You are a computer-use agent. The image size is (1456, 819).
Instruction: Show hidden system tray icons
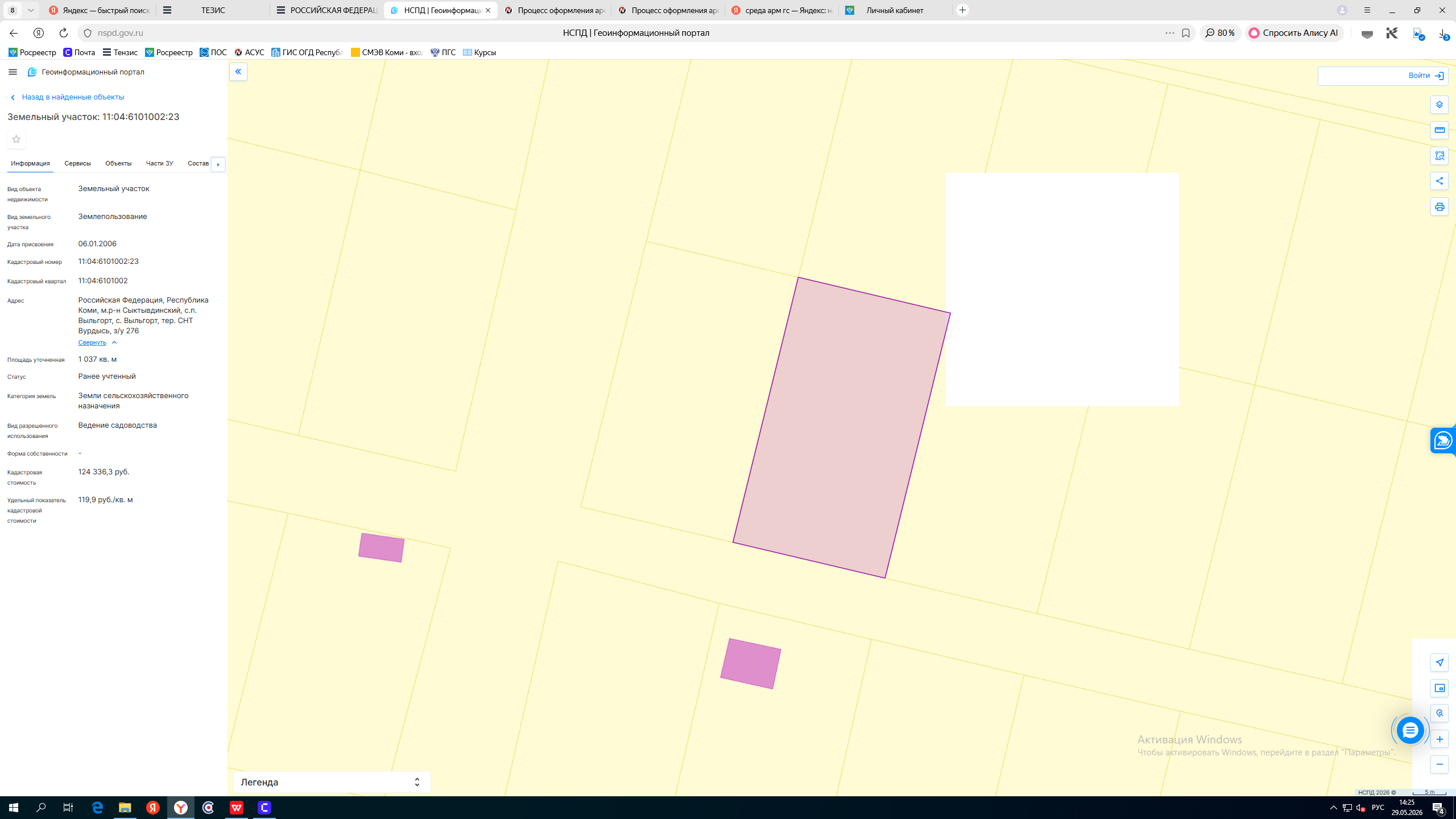tap(1333, 808)
